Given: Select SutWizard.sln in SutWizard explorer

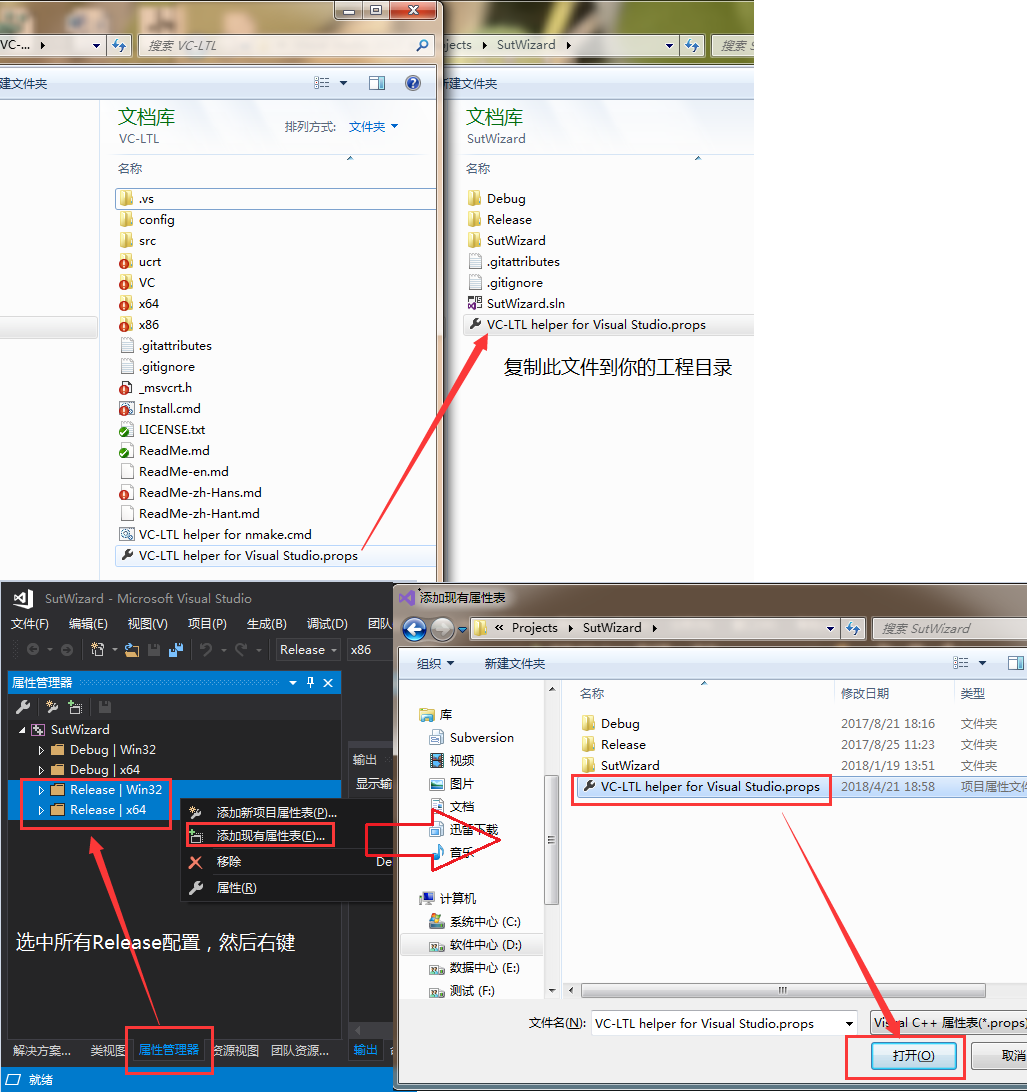Looking at the screenshot, I should (x=526, y=304).
